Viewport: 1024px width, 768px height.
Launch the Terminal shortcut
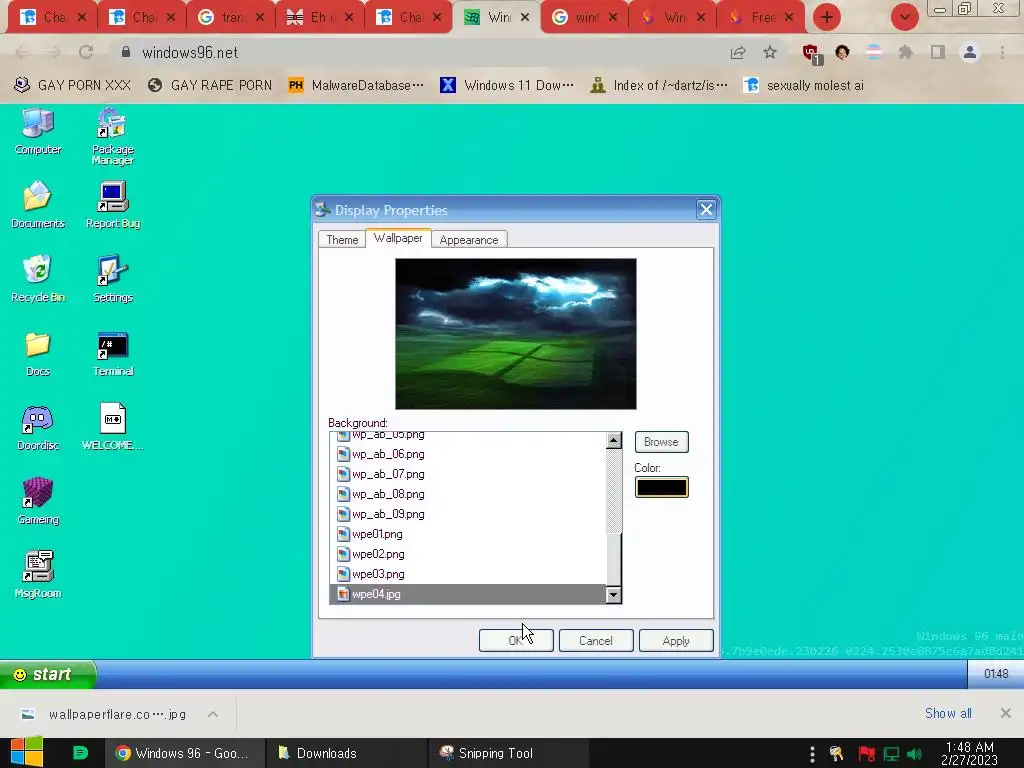tap(112, 353)
